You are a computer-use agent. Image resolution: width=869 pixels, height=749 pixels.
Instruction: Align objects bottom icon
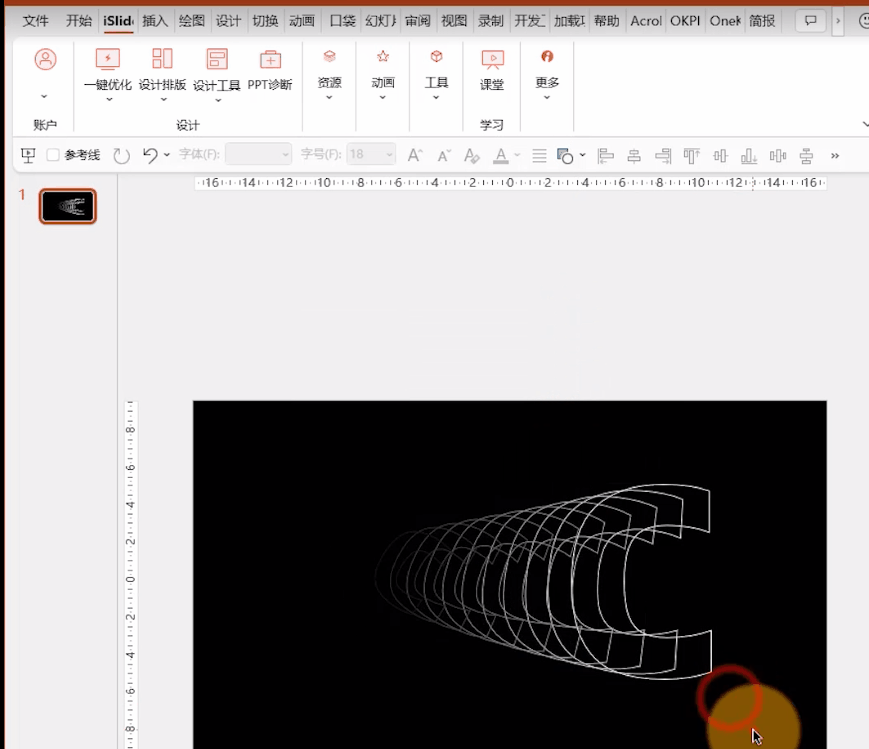(x=749, y=156)
